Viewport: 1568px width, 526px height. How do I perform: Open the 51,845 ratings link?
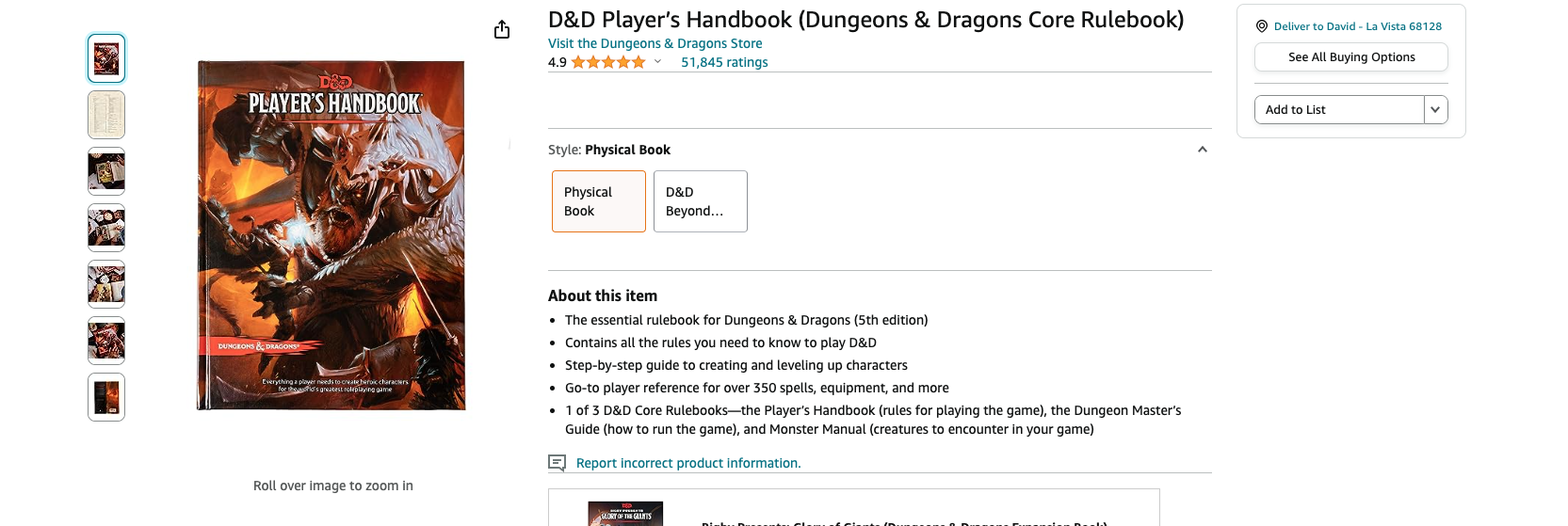click(724, 63)
